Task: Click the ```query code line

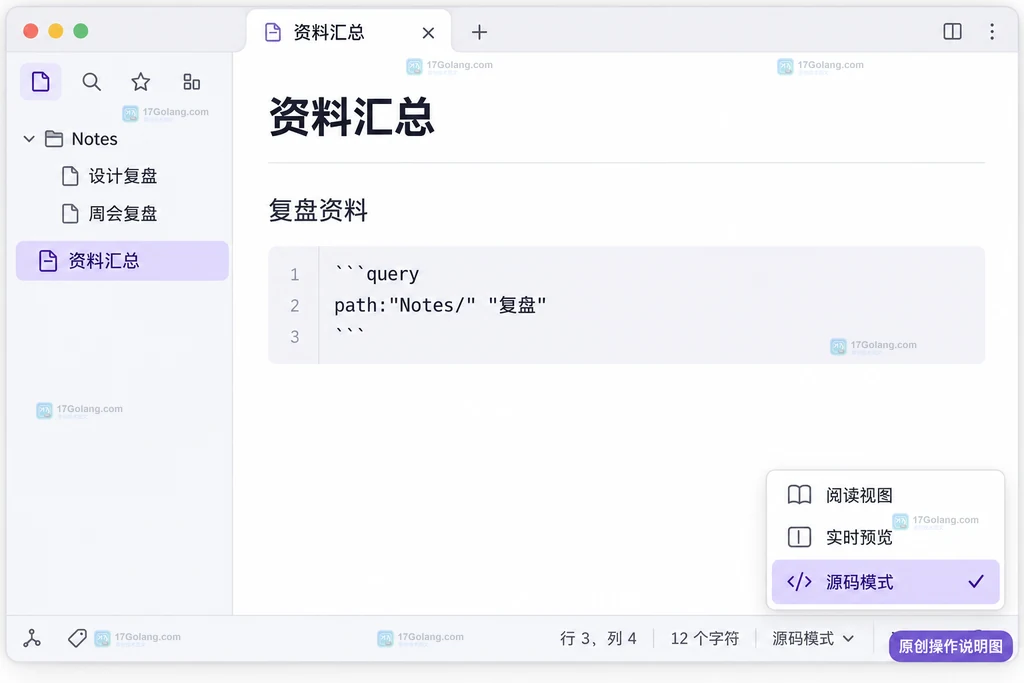Action: tap(377, 274)
